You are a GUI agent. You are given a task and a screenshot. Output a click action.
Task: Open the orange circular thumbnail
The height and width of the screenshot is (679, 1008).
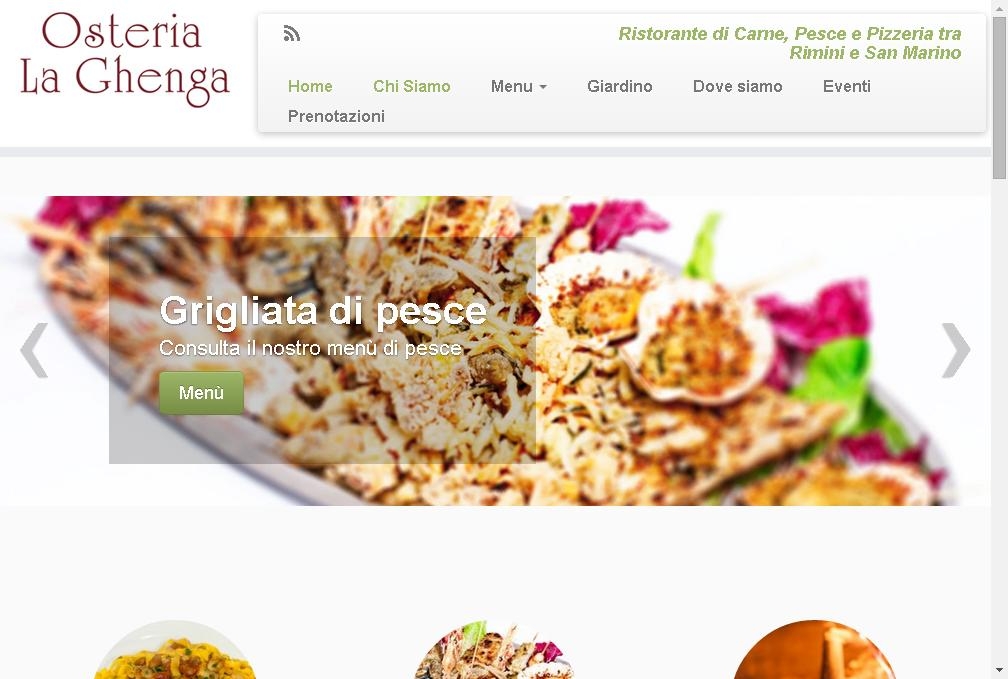click(813, 649)
